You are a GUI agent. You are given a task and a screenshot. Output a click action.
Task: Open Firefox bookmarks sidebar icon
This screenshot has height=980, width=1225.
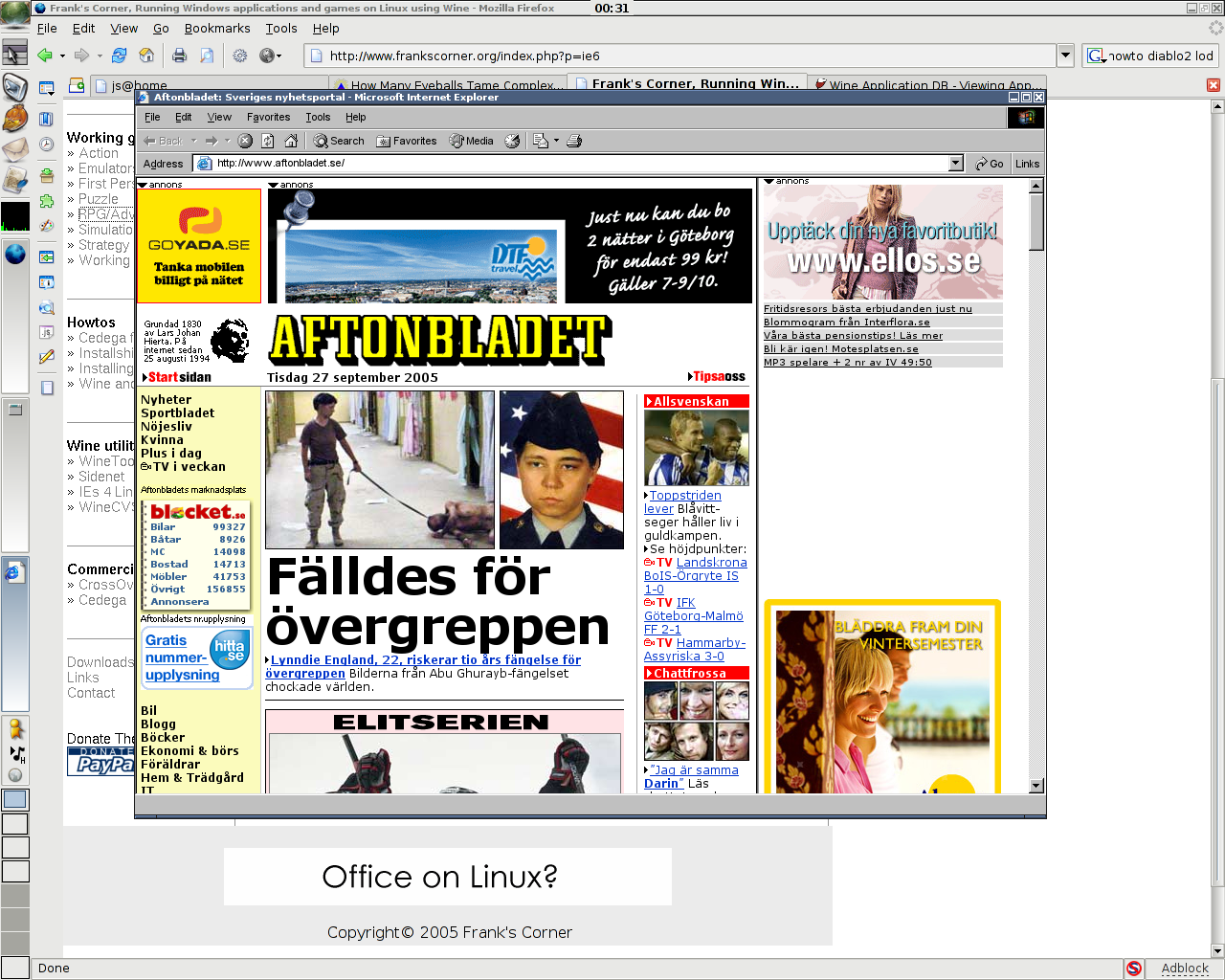point(46,120)
